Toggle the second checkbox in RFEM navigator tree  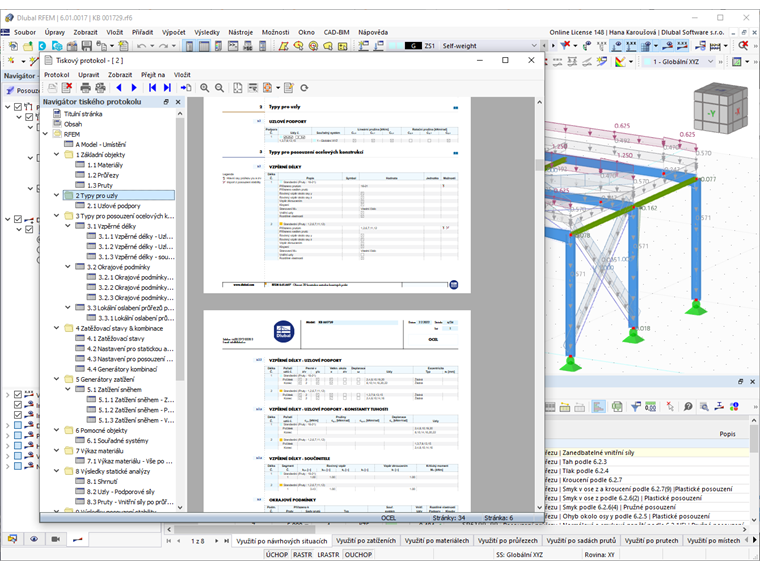(x=29, y=117)
